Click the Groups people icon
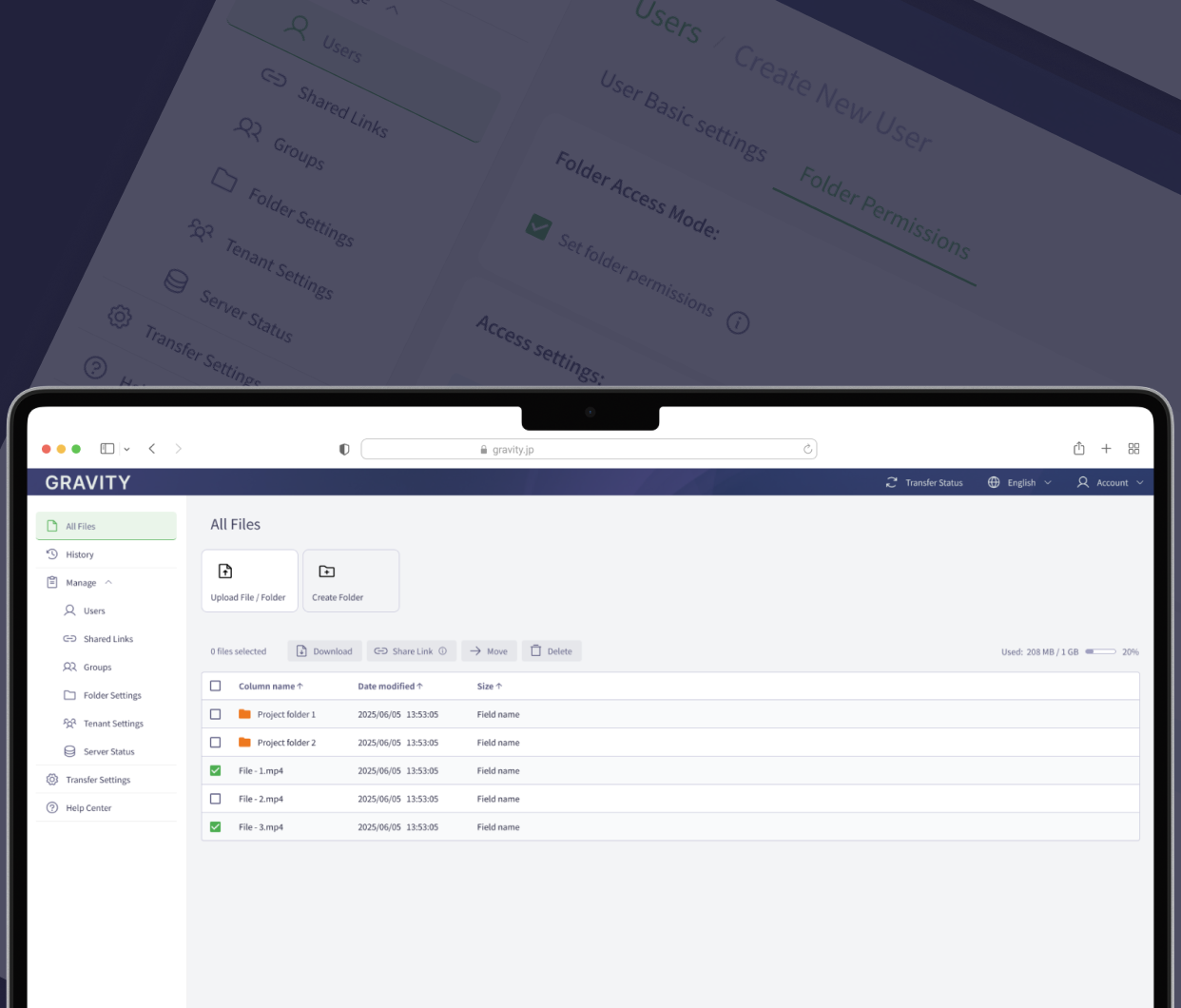 pos(69,667)
